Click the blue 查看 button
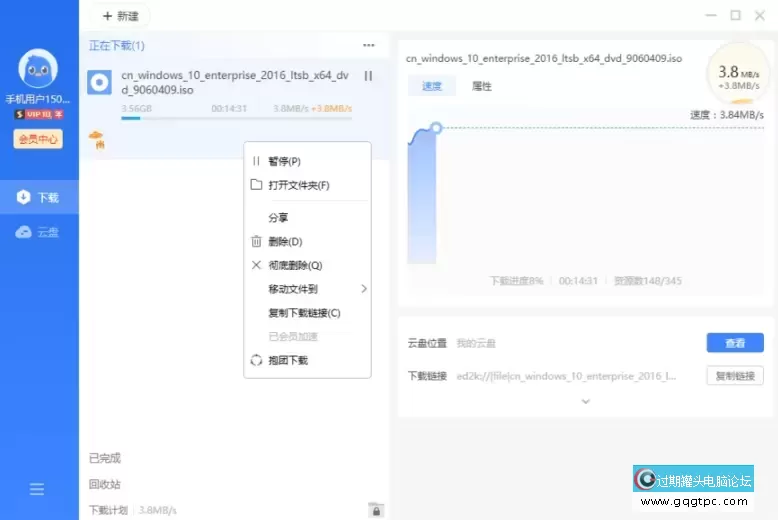Screen dimensions: 778x520 coord(735,343)
